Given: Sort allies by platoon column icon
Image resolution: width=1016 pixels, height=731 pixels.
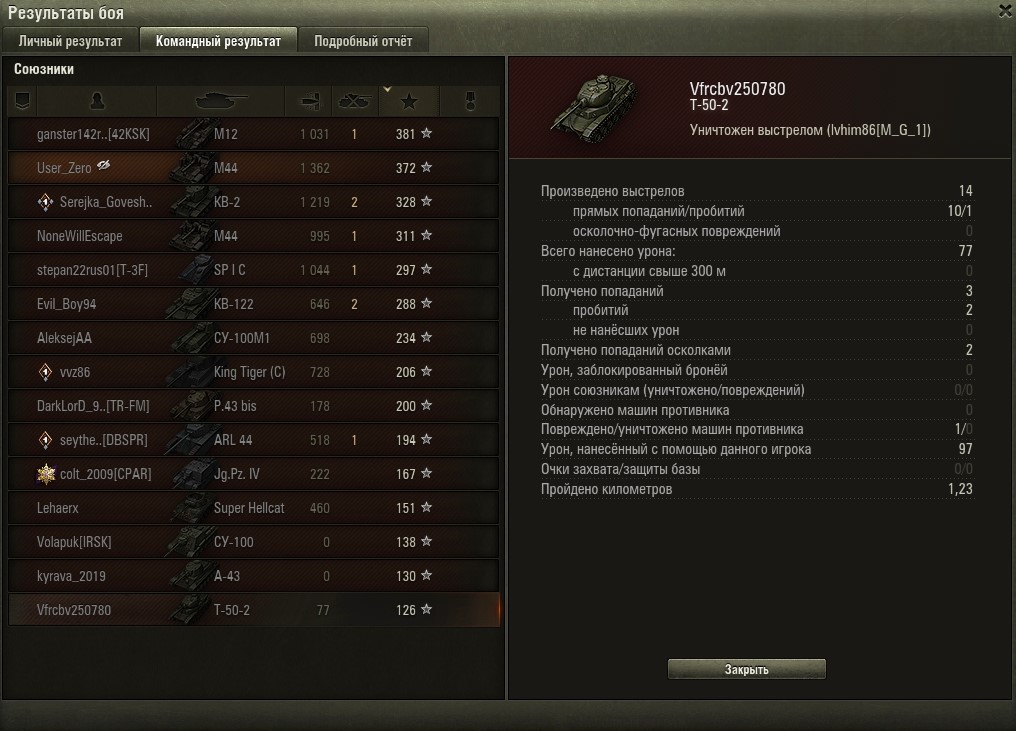Looking at the screenshot, I should click(23, 101).
